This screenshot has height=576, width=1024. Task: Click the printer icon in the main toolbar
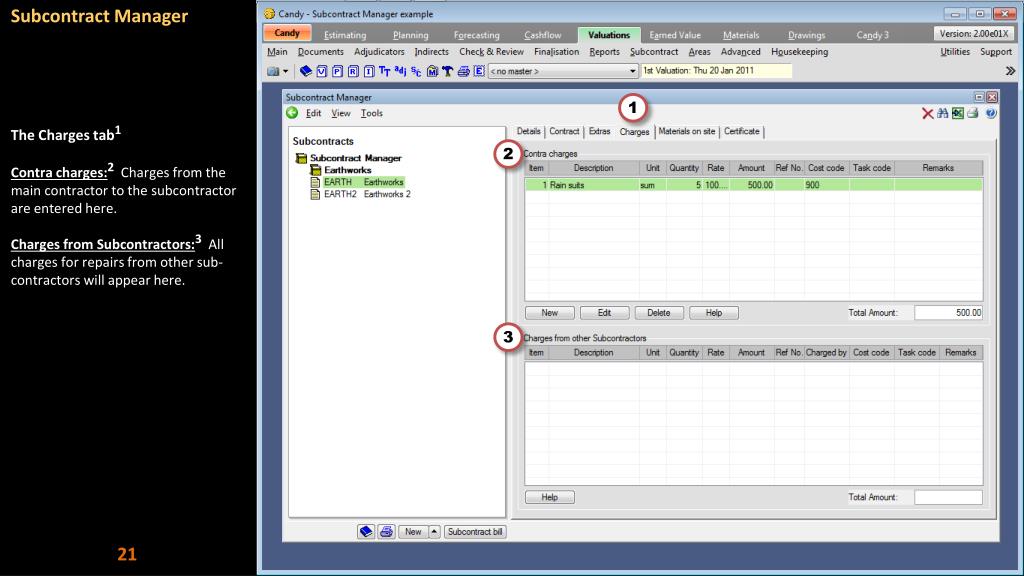pos(463,71)
